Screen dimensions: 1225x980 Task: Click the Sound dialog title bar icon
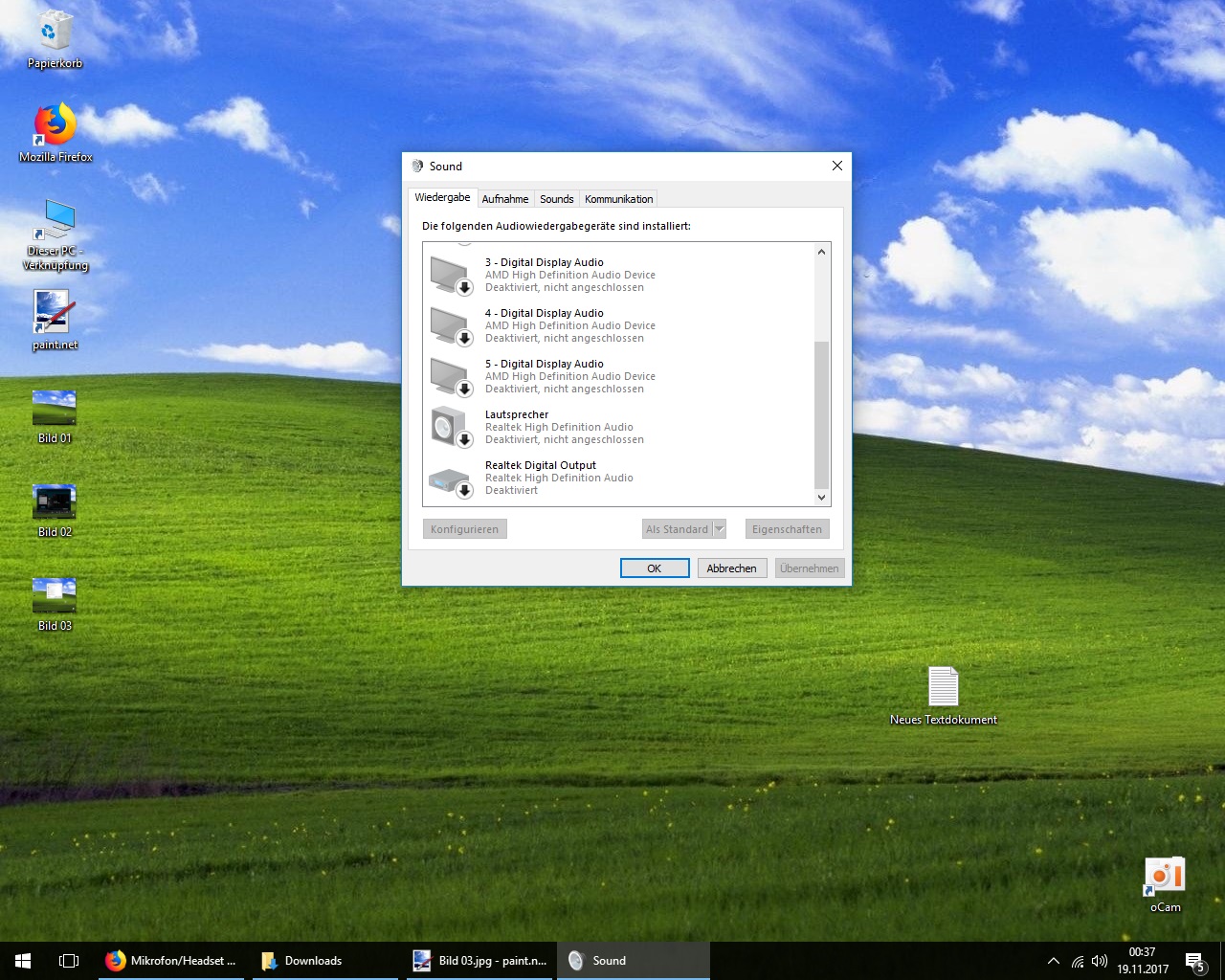tap(417, 167)
